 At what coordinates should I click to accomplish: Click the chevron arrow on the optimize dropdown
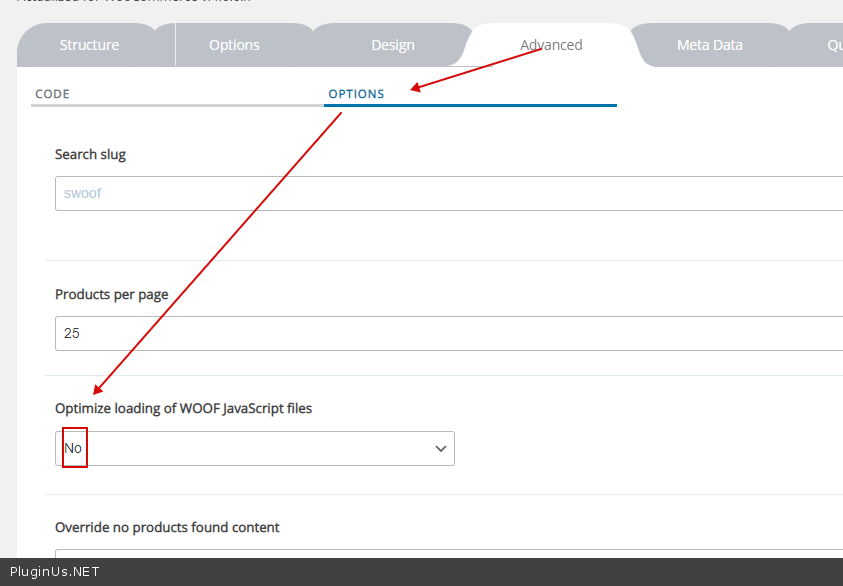(440, 449)
